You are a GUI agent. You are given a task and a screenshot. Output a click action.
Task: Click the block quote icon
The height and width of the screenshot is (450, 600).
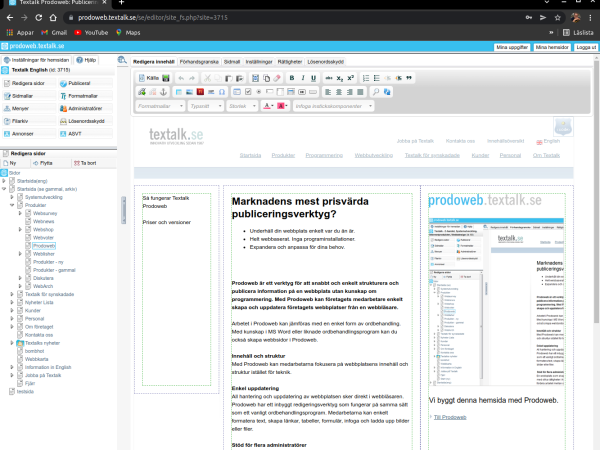(409, 78)
